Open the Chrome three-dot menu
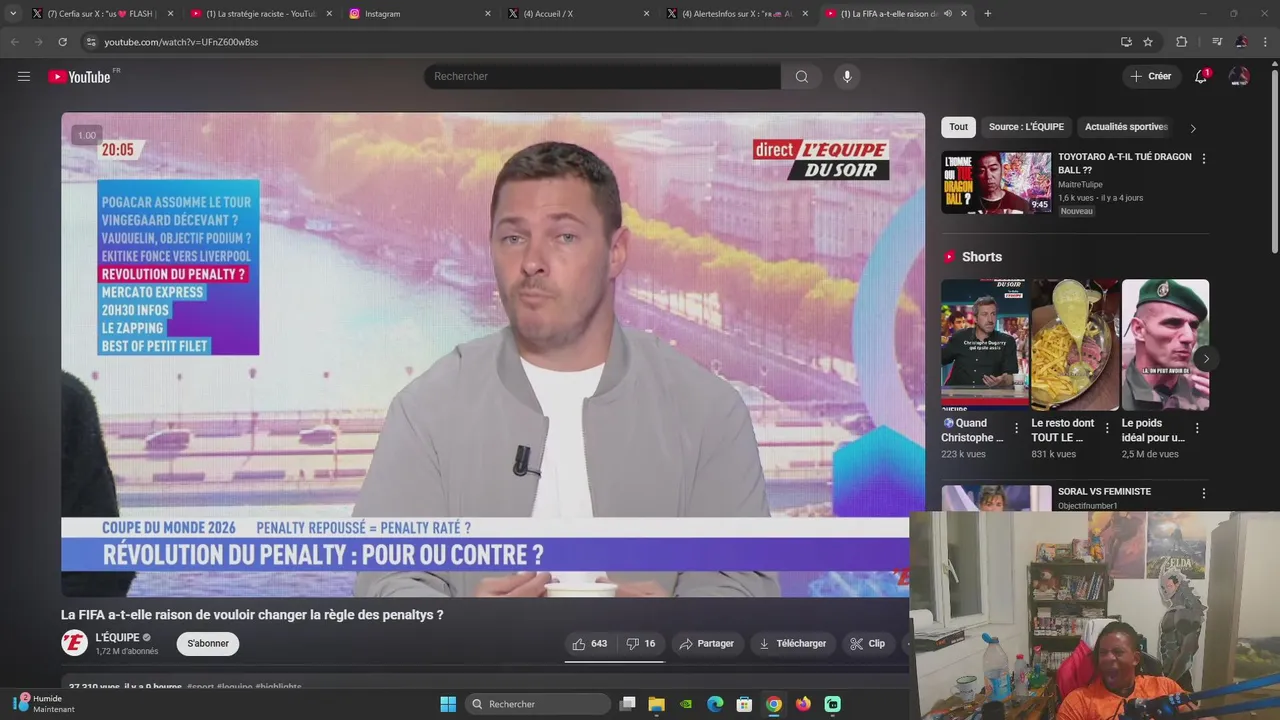 1266,42
